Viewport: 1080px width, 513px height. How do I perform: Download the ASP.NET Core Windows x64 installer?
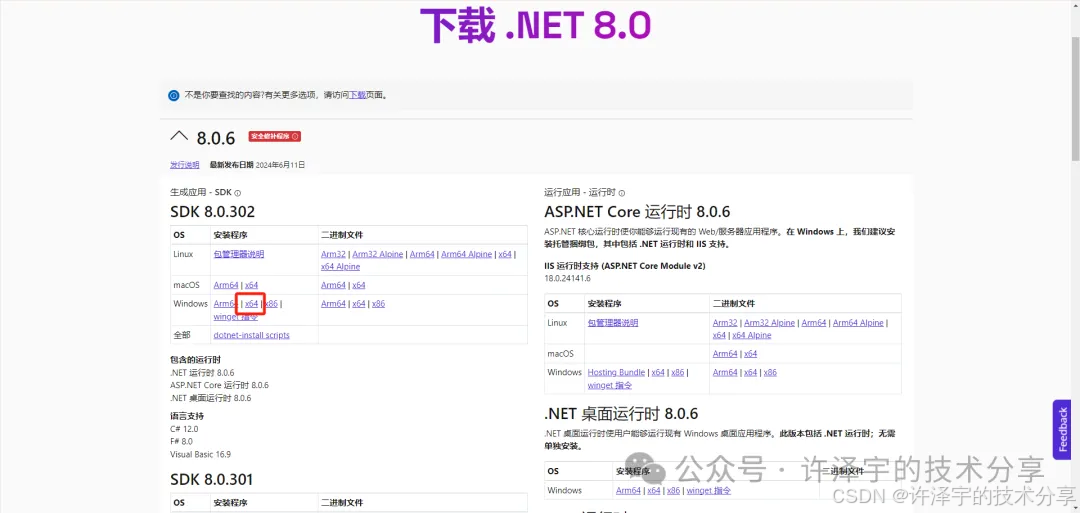tap(658, 373)
